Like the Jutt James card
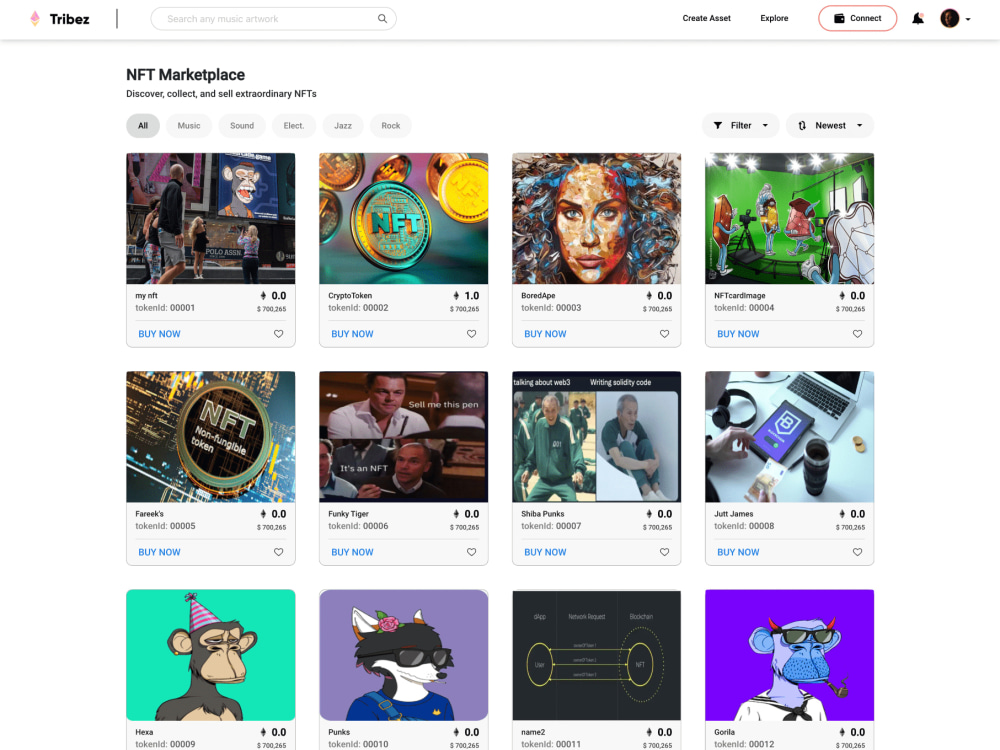1000x750 pixels. (857, 552)
